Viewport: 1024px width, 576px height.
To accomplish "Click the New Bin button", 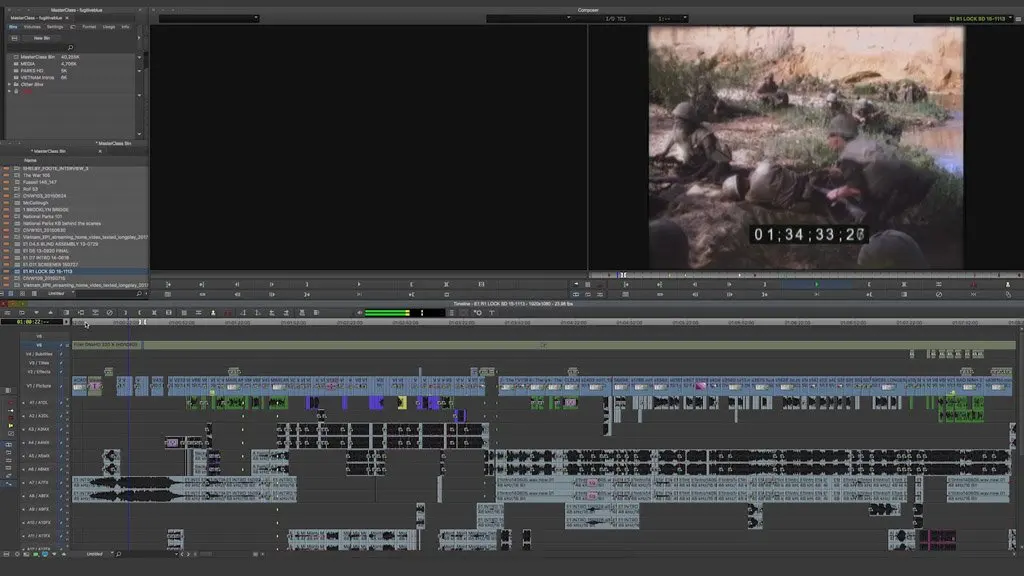I will tap(43, 37).
